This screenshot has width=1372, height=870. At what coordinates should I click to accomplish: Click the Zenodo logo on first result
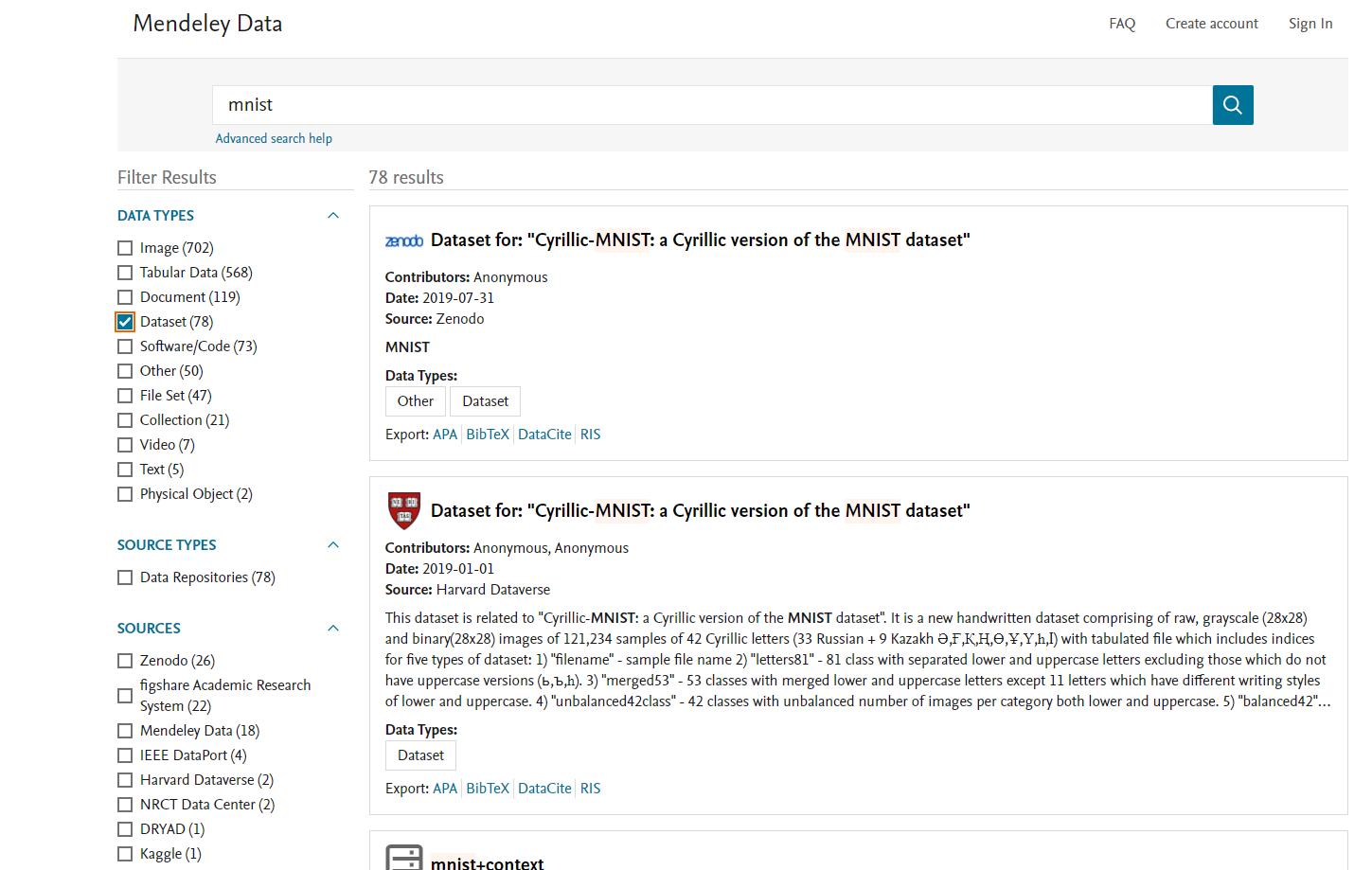click(x=404, y=241)
